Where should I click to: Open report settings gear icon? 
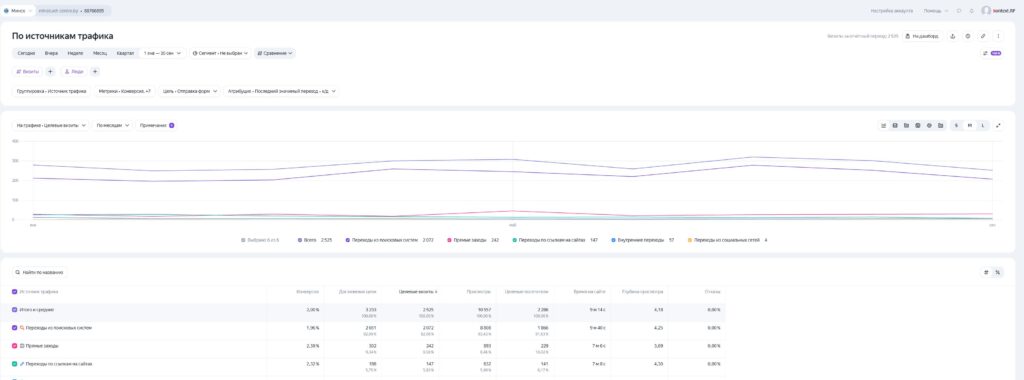968,36
